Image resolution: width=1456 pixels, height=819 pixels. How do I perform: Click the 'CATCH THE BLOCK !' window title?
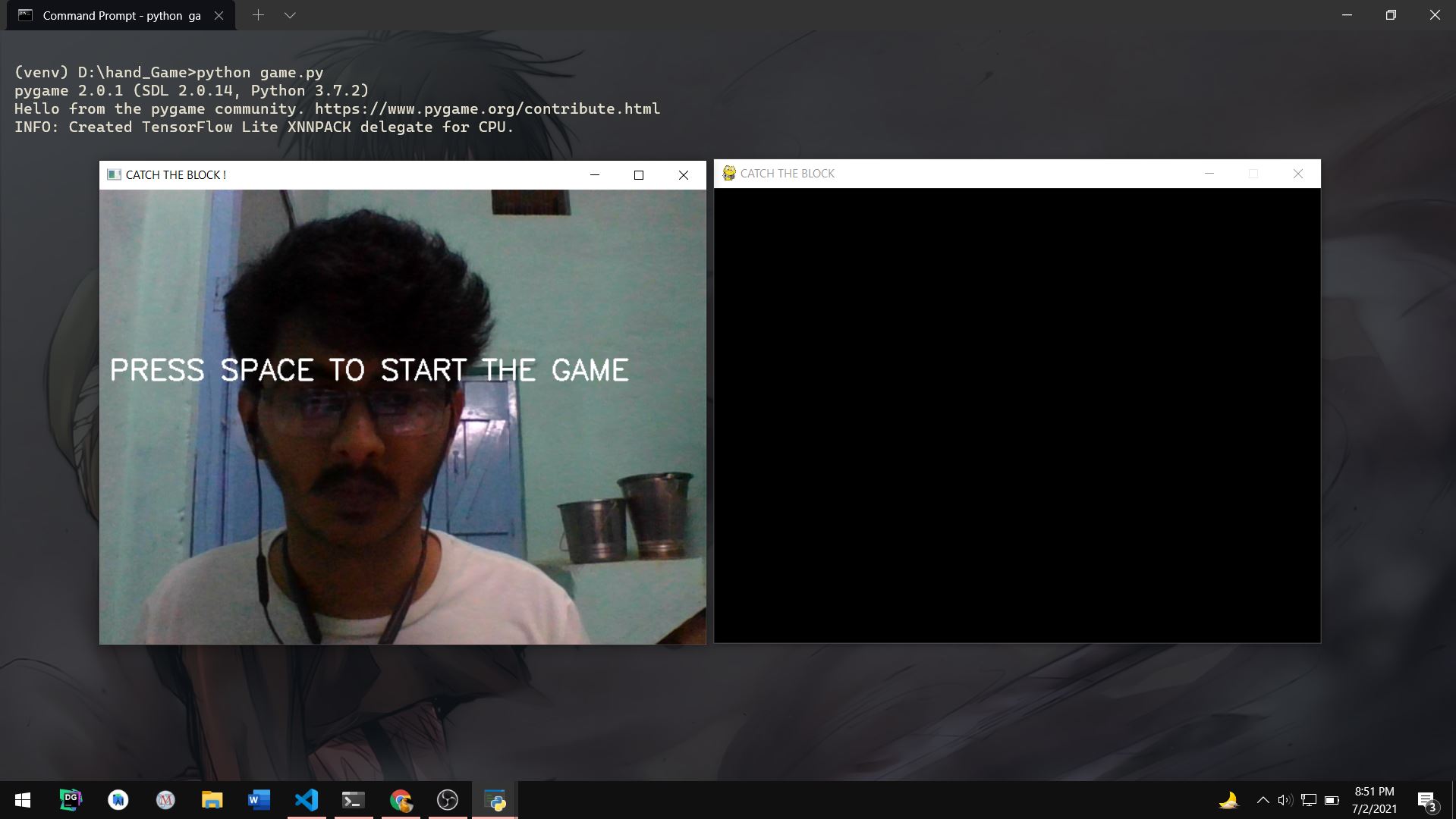176,174
